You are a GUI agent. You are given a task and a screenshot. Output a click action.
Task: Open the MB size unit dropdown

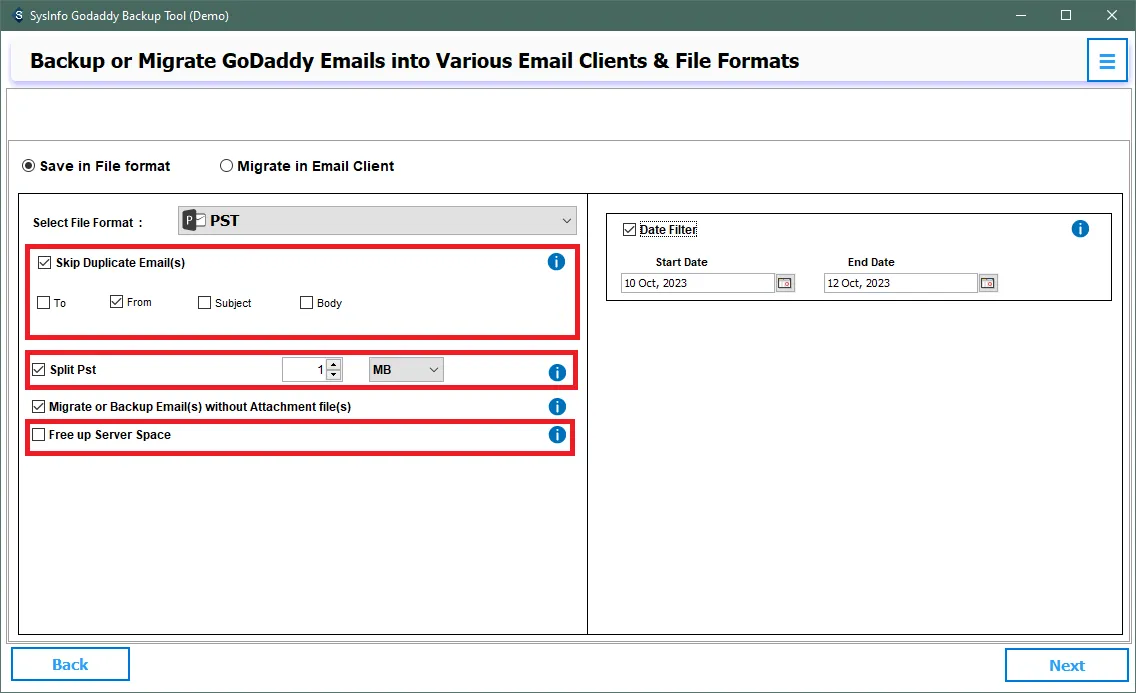[x=406, y=369]
